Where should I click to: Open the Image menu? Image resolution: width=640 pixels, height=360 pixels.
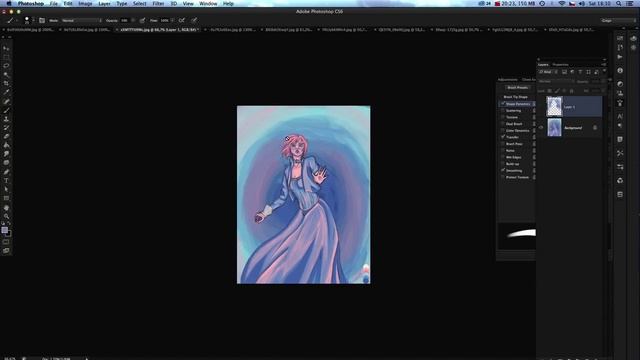click(x=85, y=4)
